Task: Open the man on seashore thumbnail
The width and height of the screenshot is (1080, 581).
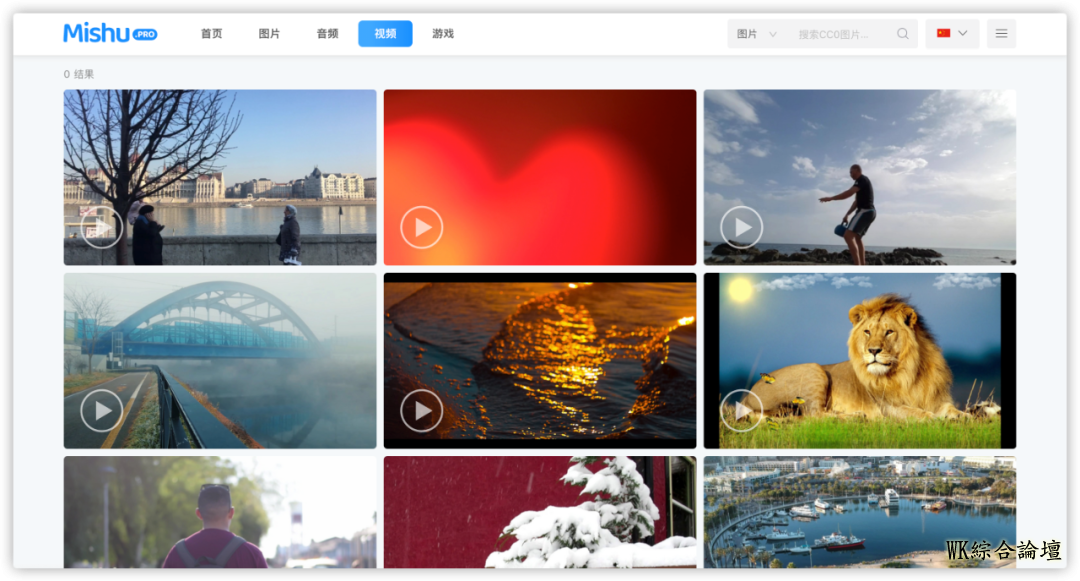Action: [x=860, y=177]
